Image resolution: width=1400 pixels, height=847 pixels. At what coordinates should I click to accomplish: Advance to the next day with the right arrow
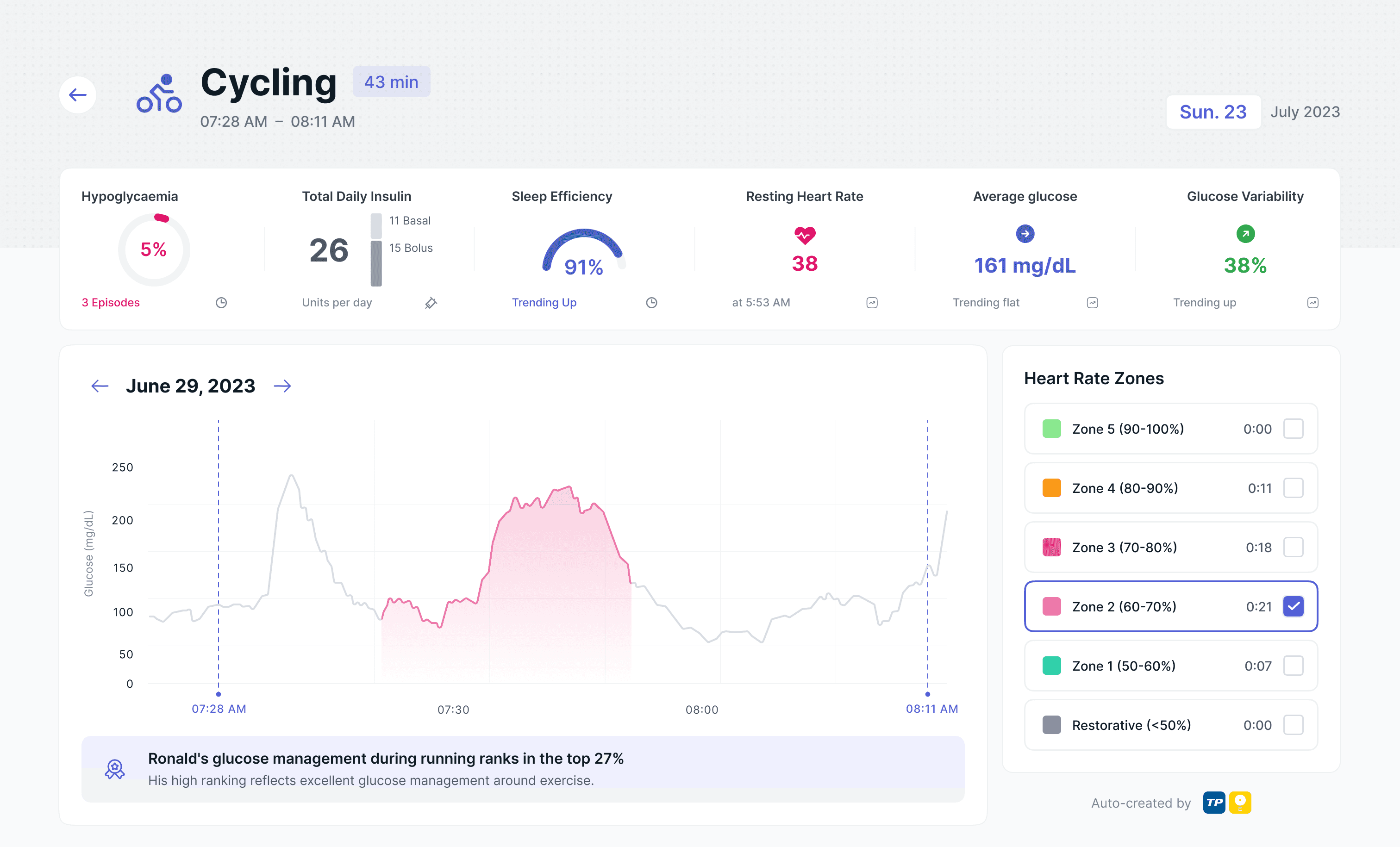click(x=282, y=386)
